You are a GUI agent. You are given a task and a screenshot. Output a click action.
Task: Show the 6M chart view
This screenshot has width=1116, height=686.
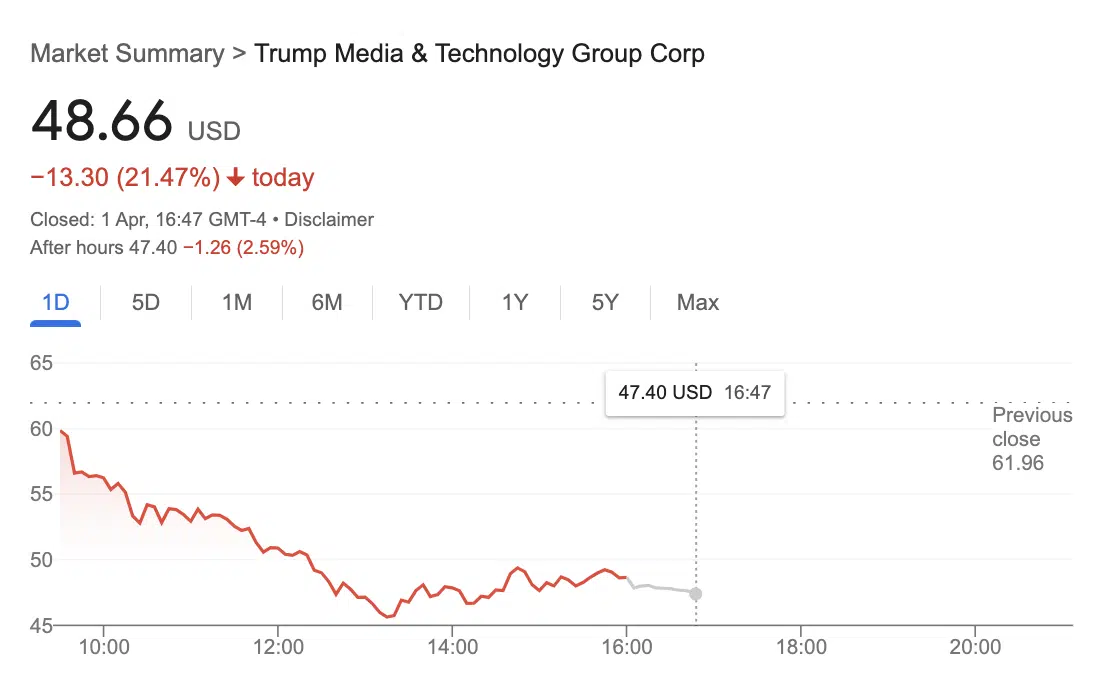[327, 303]
